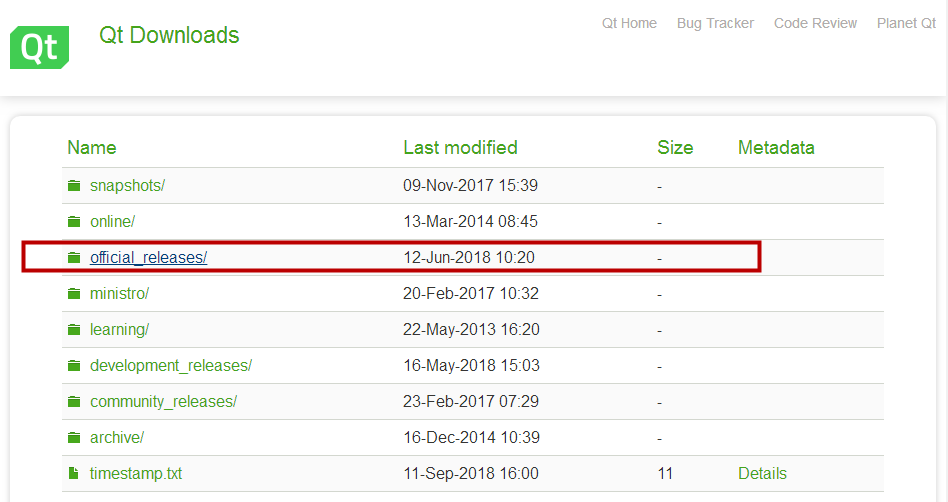
Task: Open the timestamp.txt file link
Action: pyautogui.click(x=136, y=473)
